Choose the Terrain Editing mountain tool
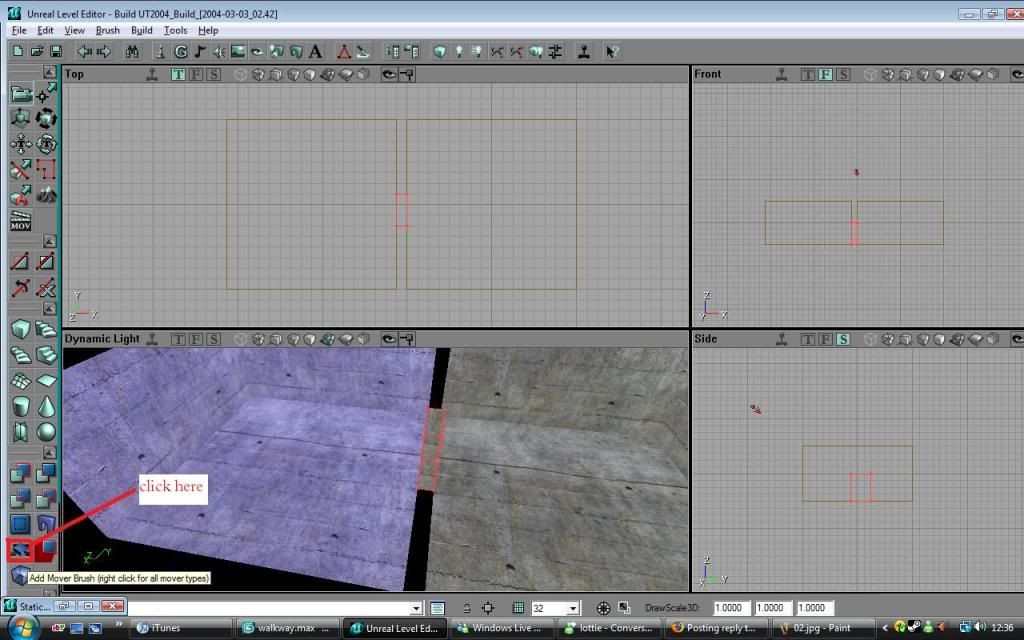The image size is (1024, 640). pos(46,195)
